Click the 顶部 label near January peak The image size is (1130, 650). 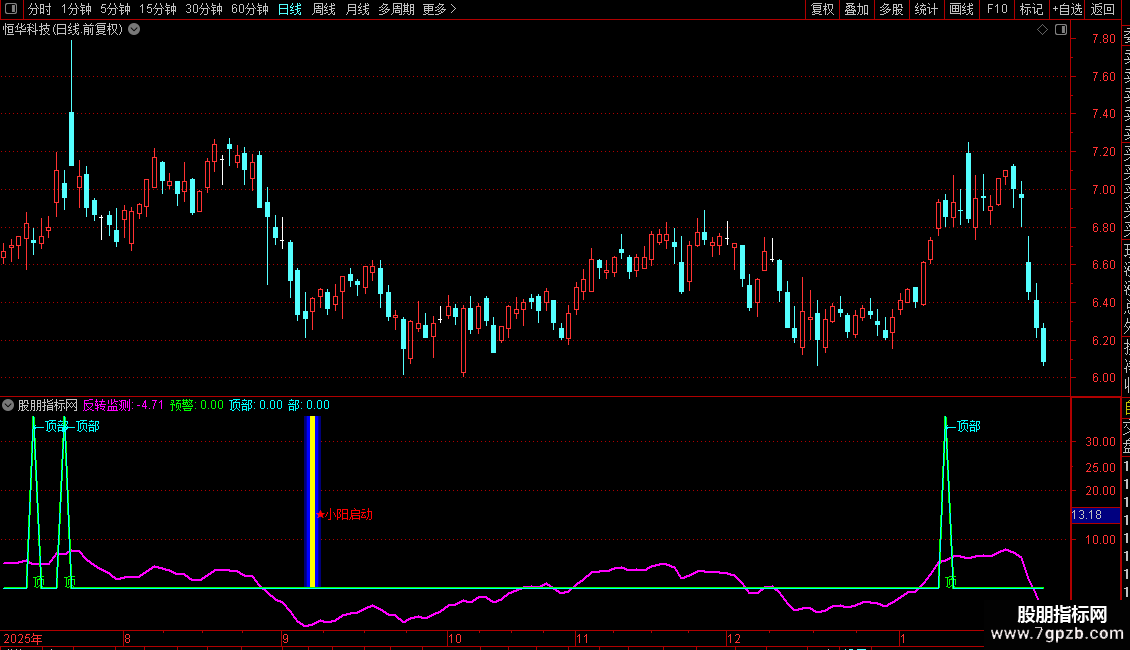(x=969, y=427)
